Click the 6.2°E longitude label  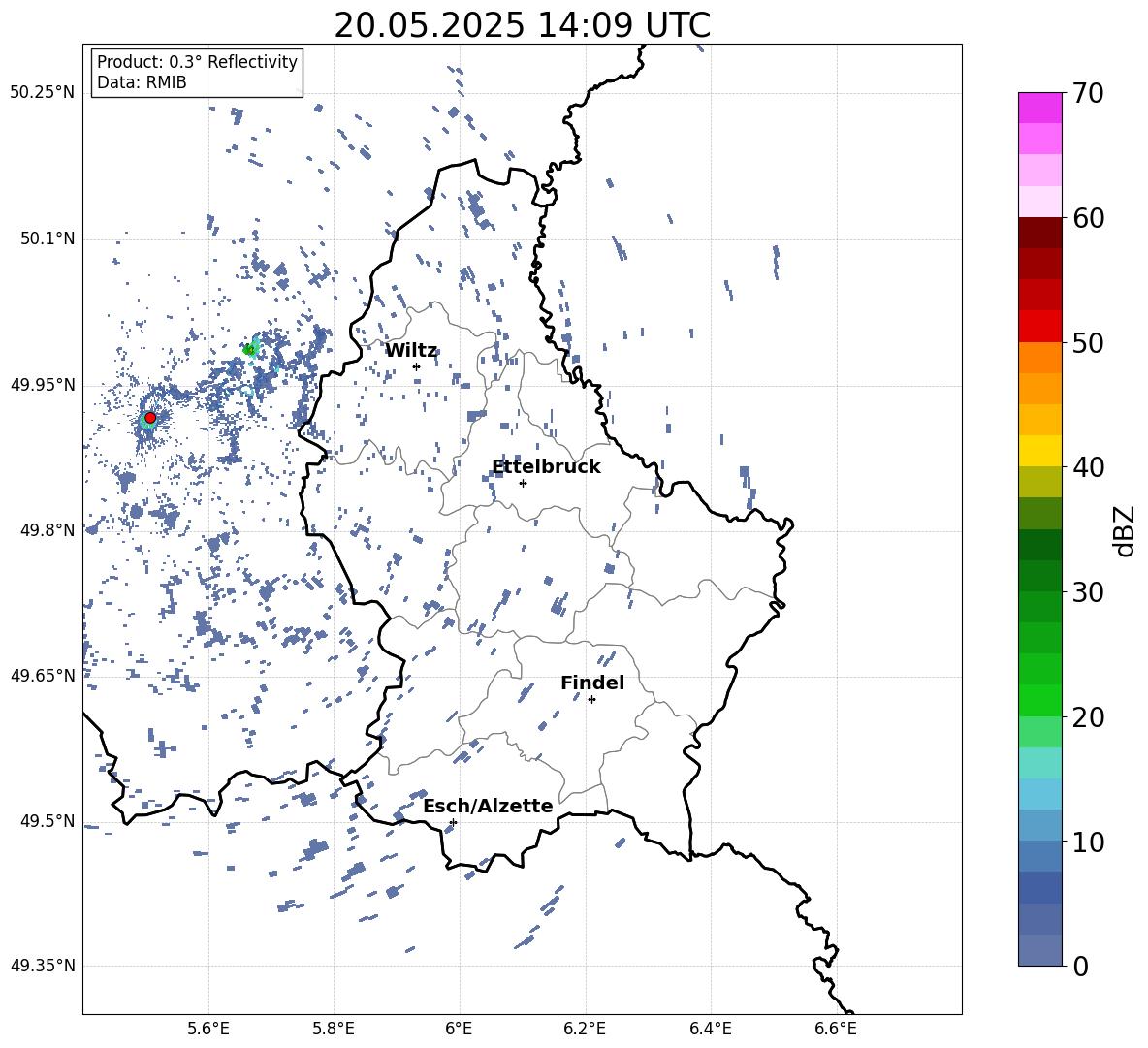(x=585, y=1029)
